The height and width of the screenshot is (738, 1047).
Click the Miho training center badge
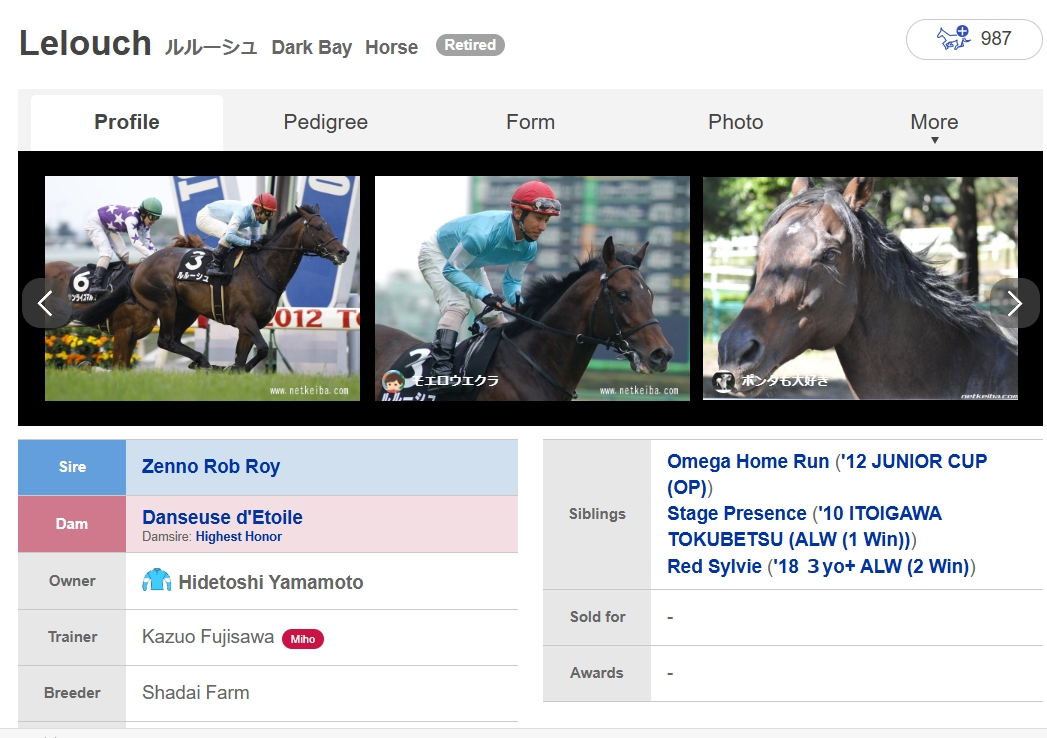click(x=302, y=639)
